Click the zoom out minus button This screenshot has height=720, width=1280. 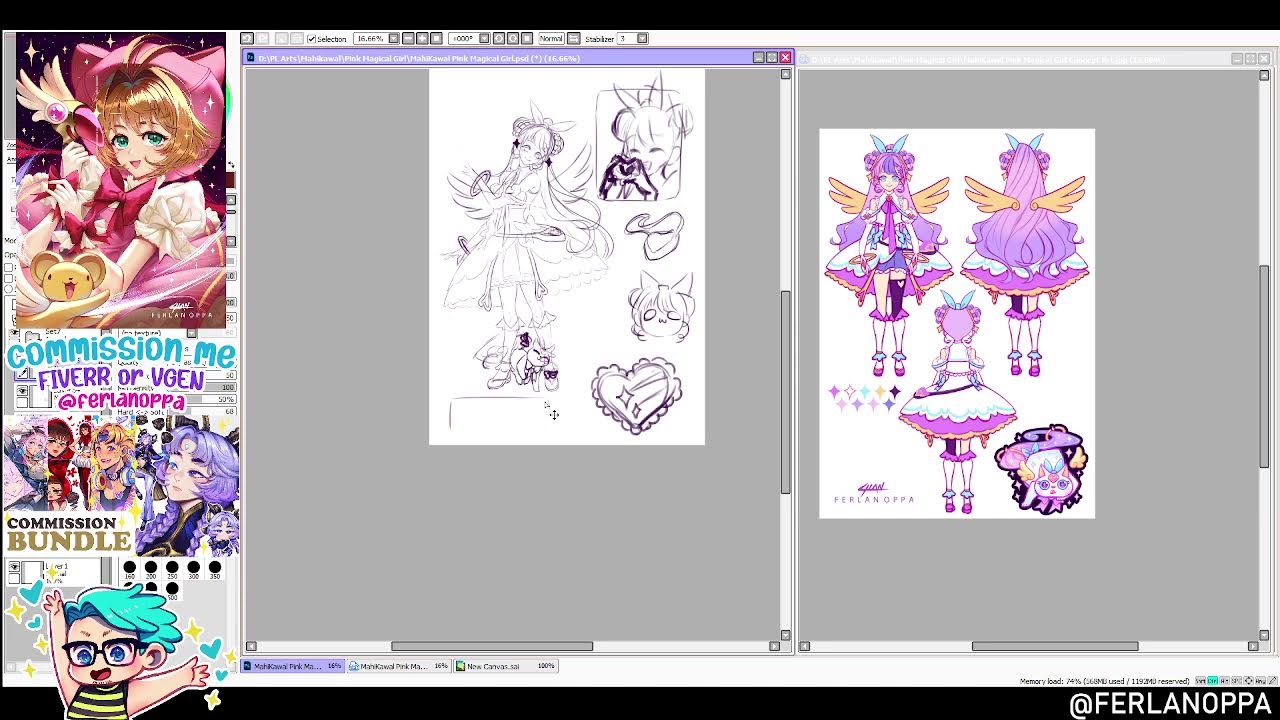coord(408,39)
